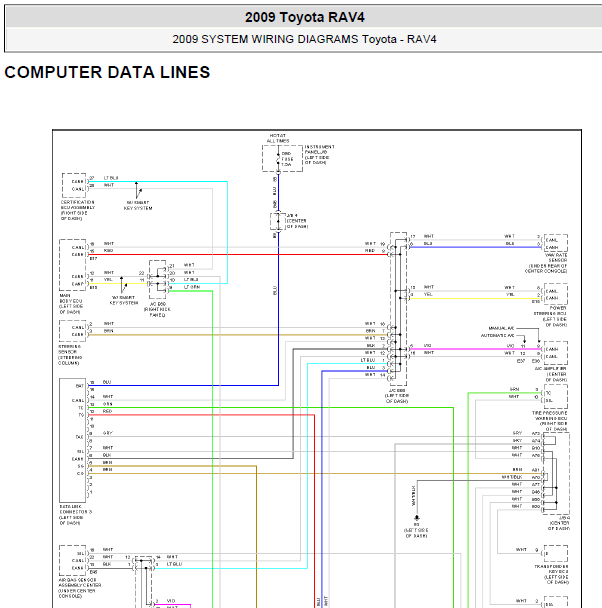Viewport: 602px width, 608px height.
Task: Click the "GRY" wire label at Data Link Connector
Action: [x=107, y=433]
